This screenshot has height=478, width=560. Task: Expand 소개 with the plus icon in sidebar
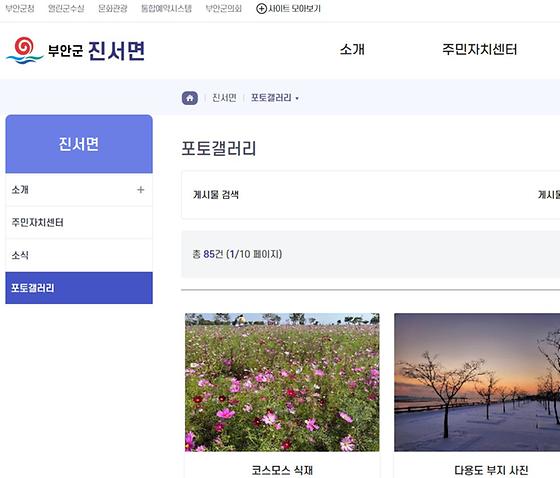click(x=140, y=190)
